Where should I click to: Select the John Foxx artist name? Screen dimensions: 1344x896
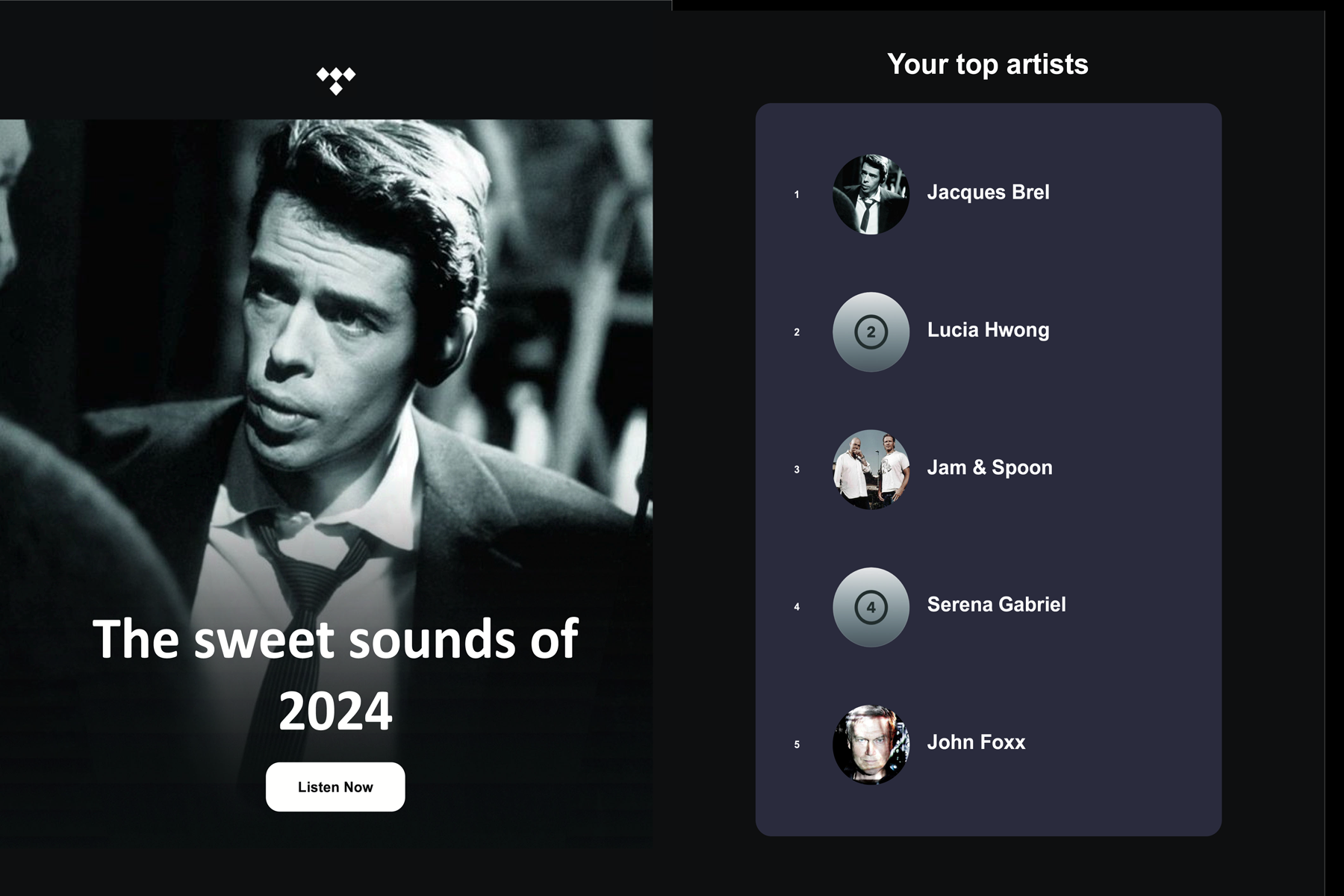(x=976, y=742)
